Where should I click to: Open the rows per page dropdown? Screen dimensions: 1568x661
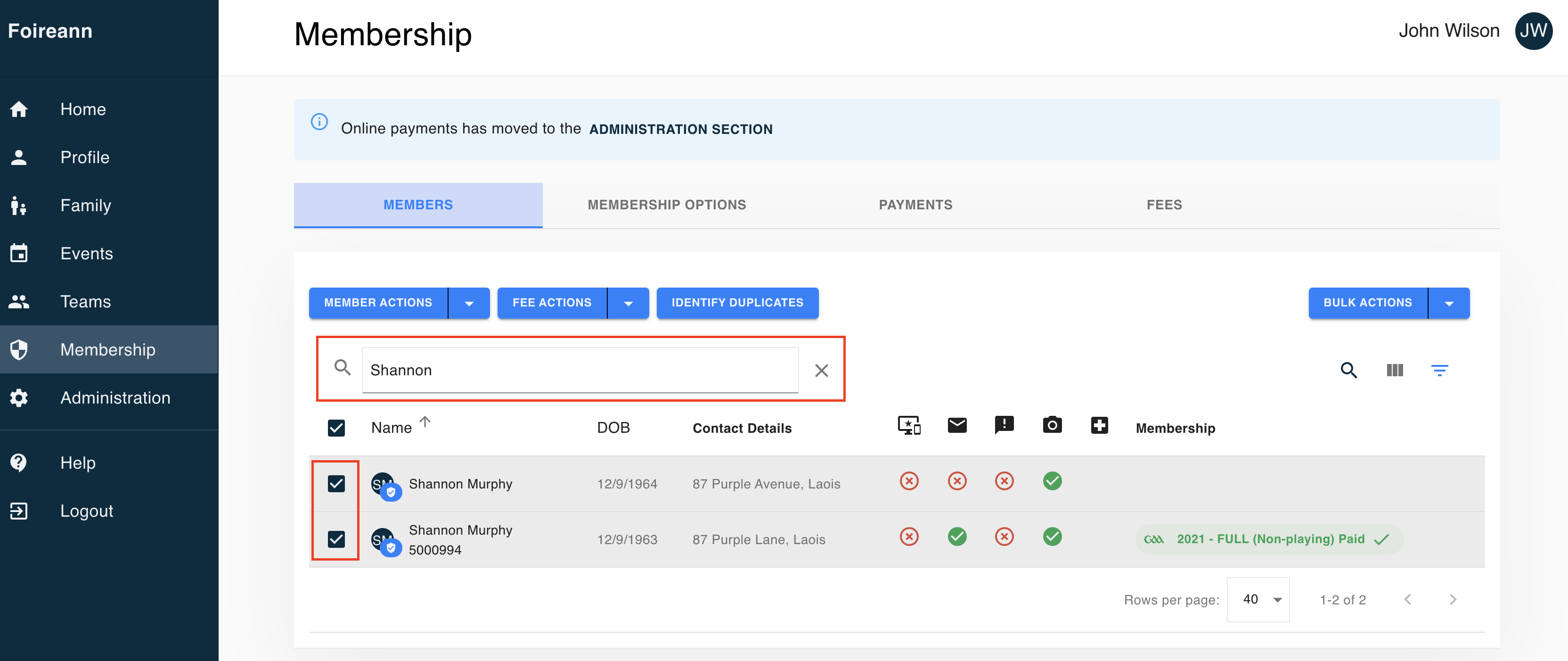pyautogui.click(x=1258, y=599)
